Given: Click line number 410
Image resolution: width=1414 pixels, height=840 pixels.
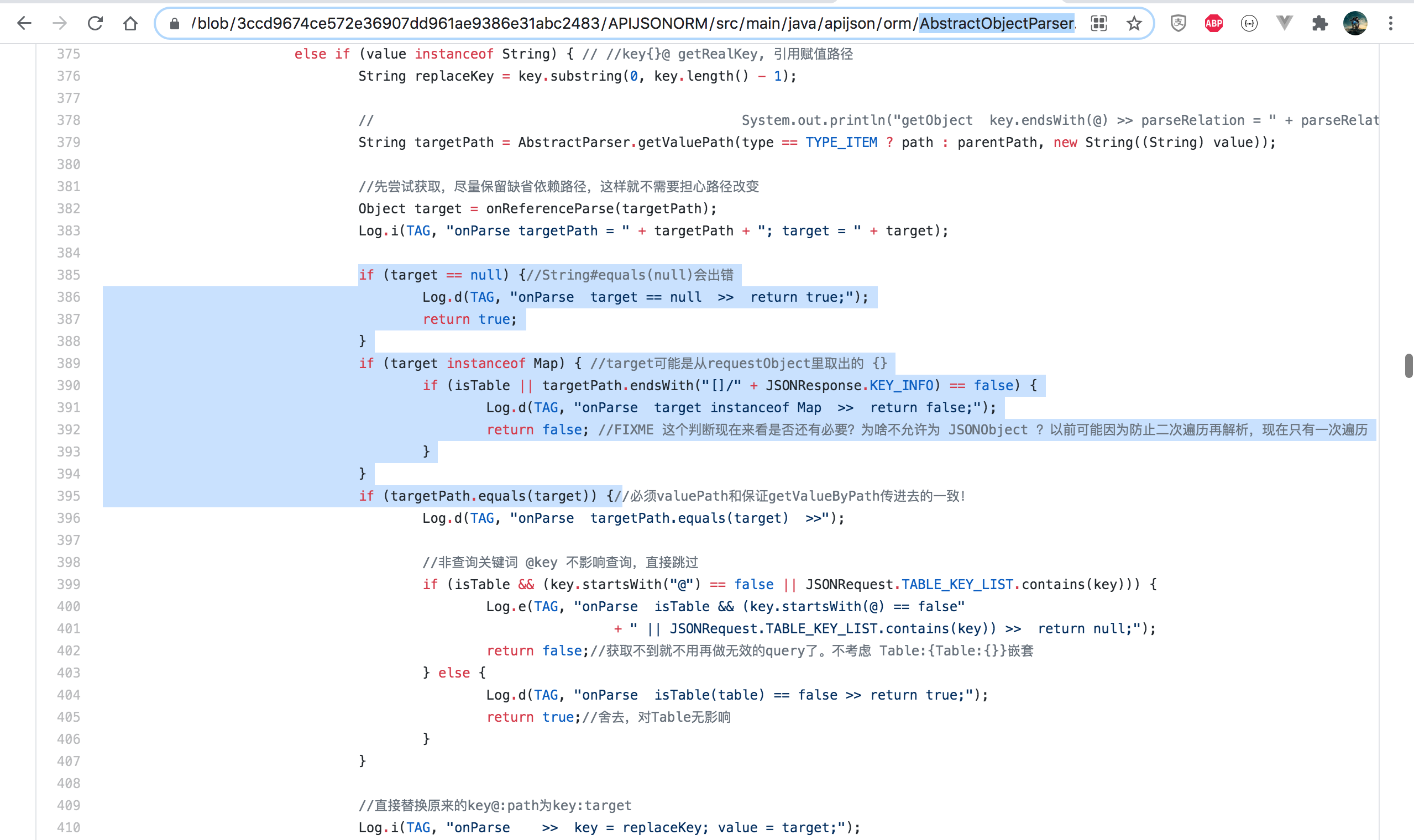Looking at the screenshot, I should point(69,827).
